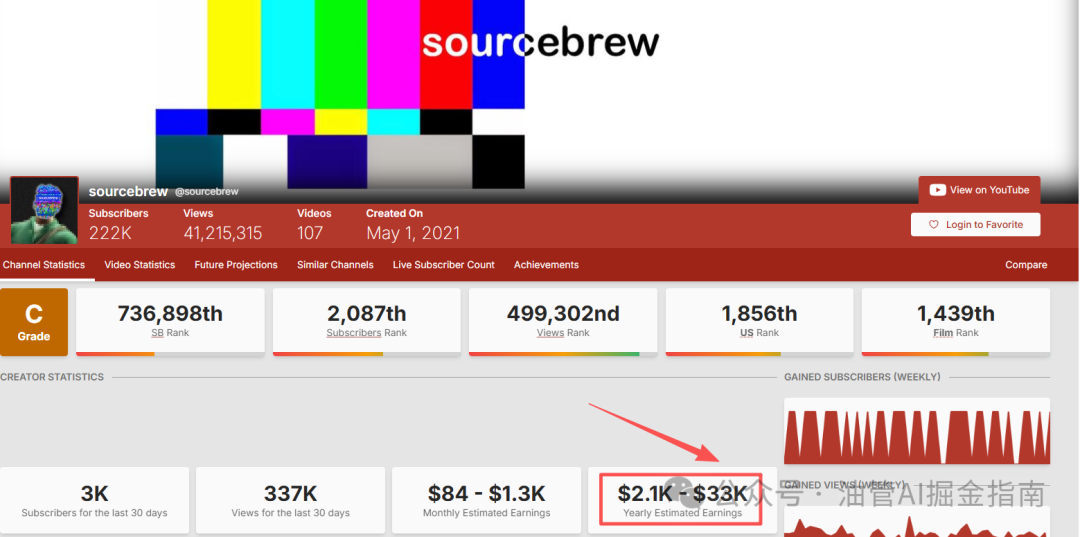Screen dimensions: 1080x537
Task: Click the 222K subscribers value
Action: pyautogui.click(x=110, y=233)
